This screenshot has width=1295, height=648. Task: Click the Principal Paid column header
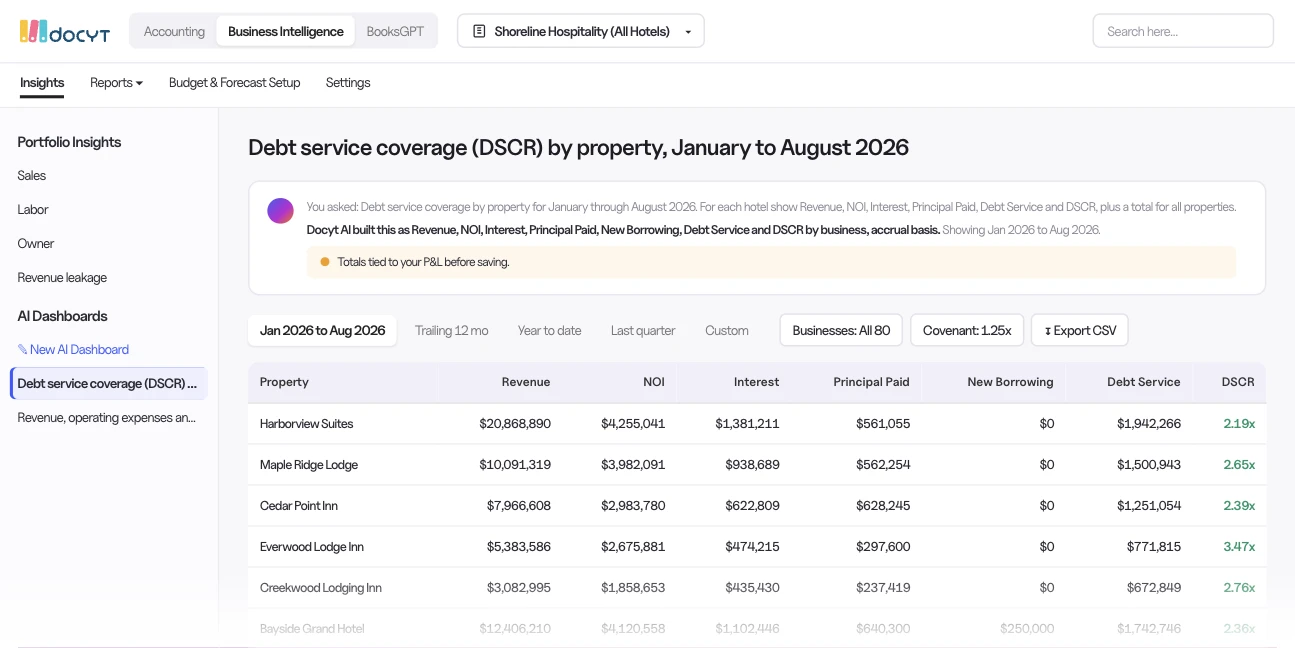click(872, 382)
